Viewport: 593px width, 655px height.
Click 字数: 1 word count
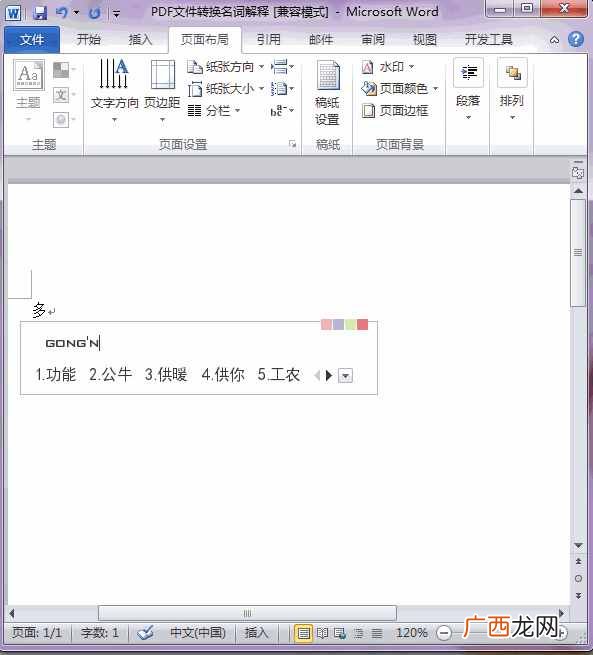tap(100, 633)
